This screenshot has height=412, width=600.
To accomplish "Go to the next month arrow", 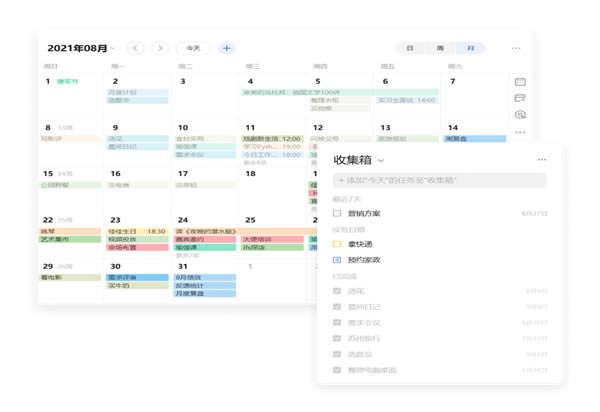I will pyautogui.click(x=160, y=48).
